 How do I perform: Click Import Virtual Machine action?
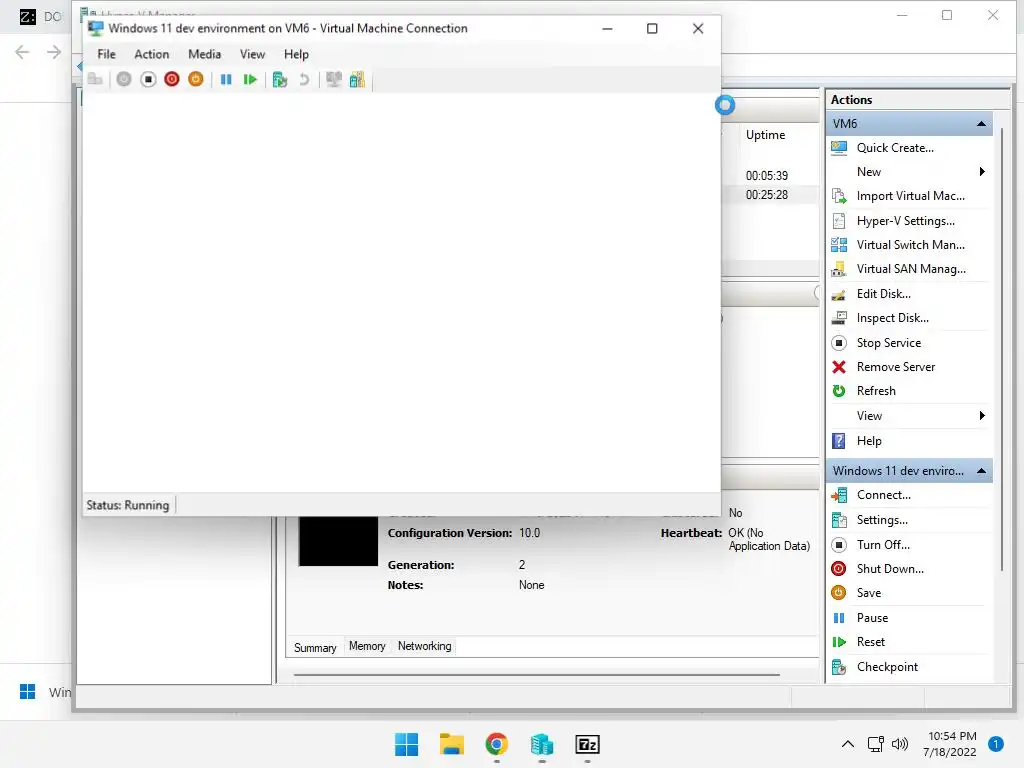(909, 196)
